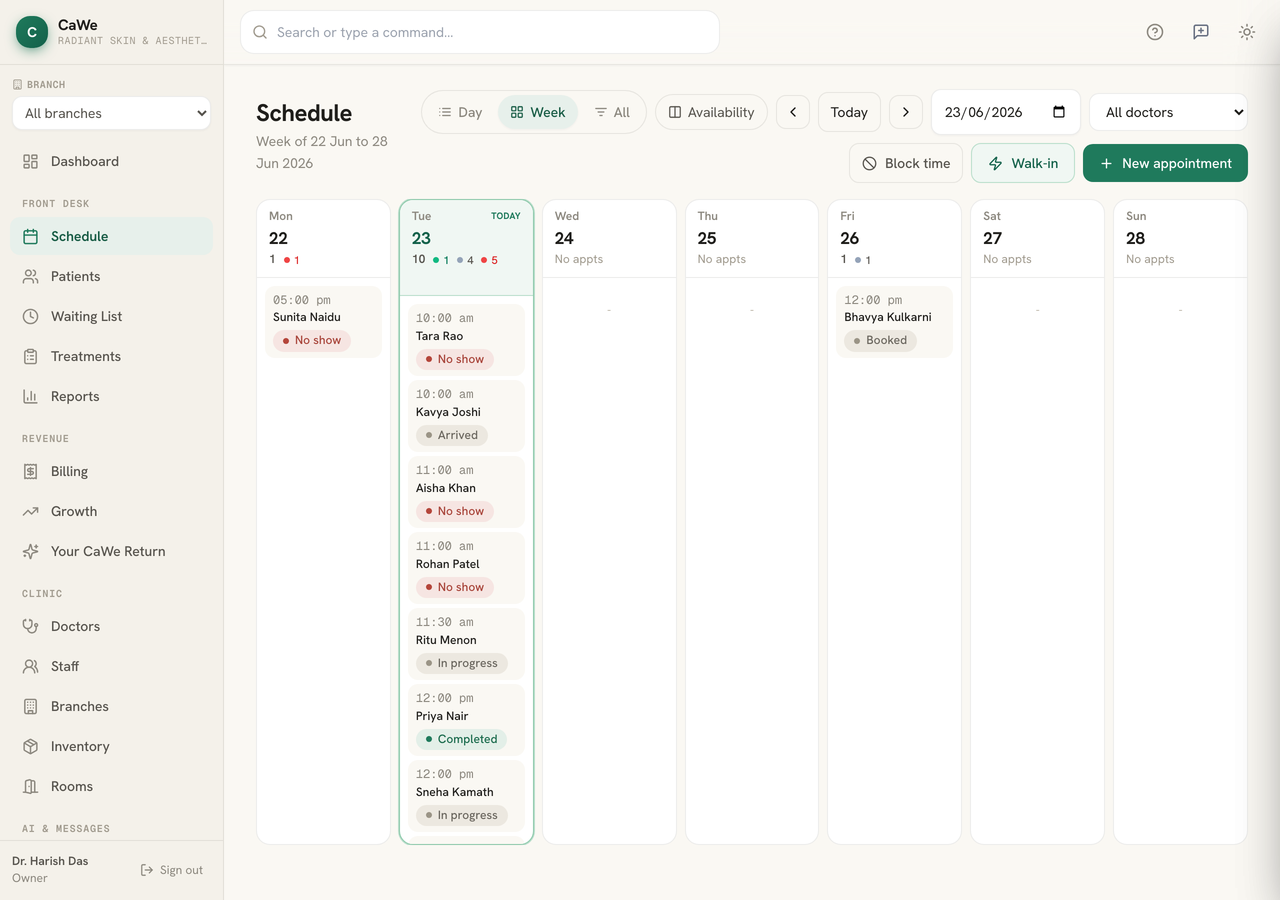The image size is (1280, 900).
Task: Click the Doctors stethoscope icon
Action: [x=31, y=626]
